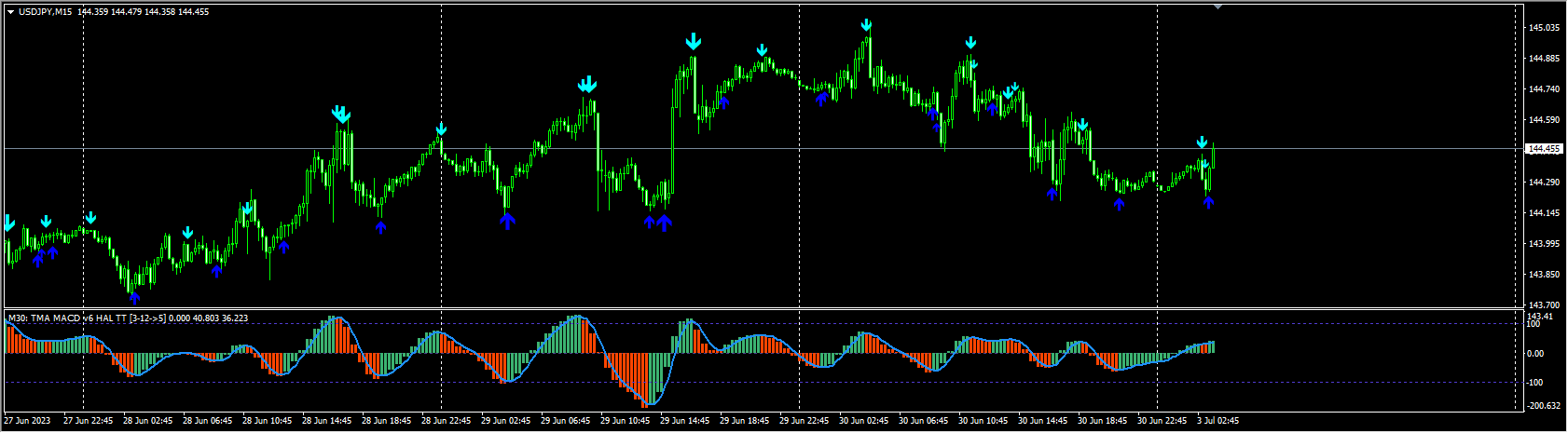The width and height of the screenshot is (1568, 433).
Task: Click the 27 Jun 22:45 time label
Action: point(89,421)
